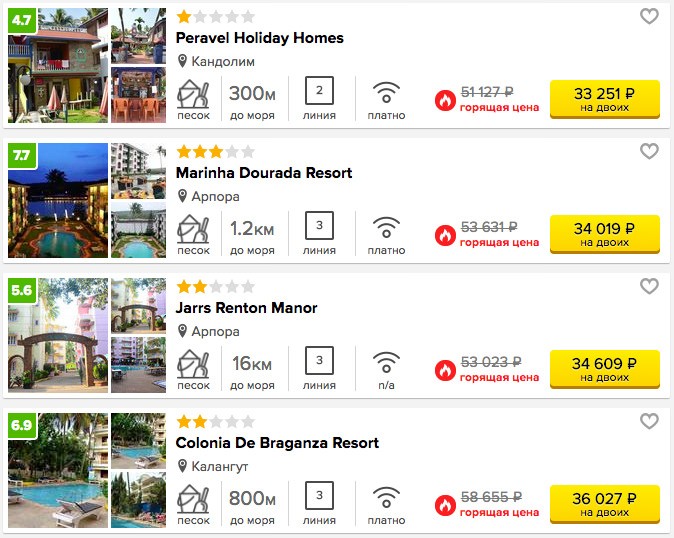Click the Wi-Fi n/a icon for Jarrs Renton Manor
The height and width of the screenshot is (538, 674).
[386, 362]
